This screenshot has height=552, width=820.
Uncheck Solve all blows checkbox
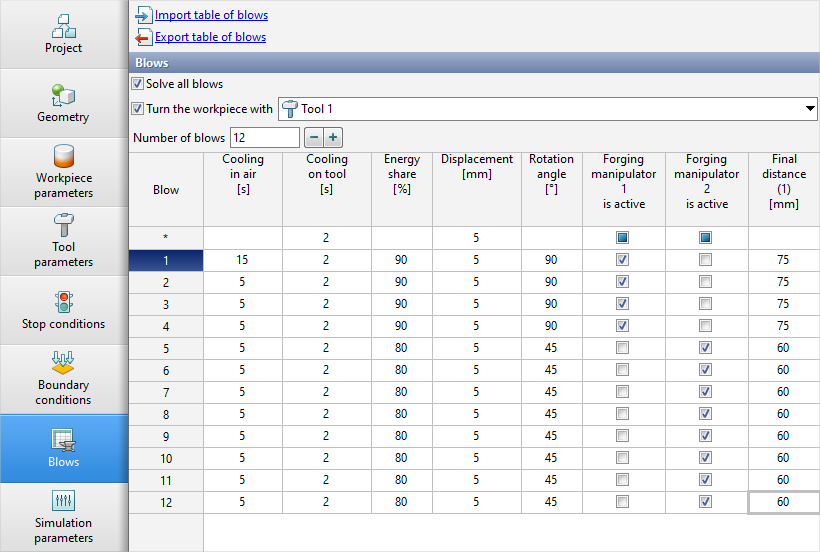pyautogui.click(x=138, y=84)
